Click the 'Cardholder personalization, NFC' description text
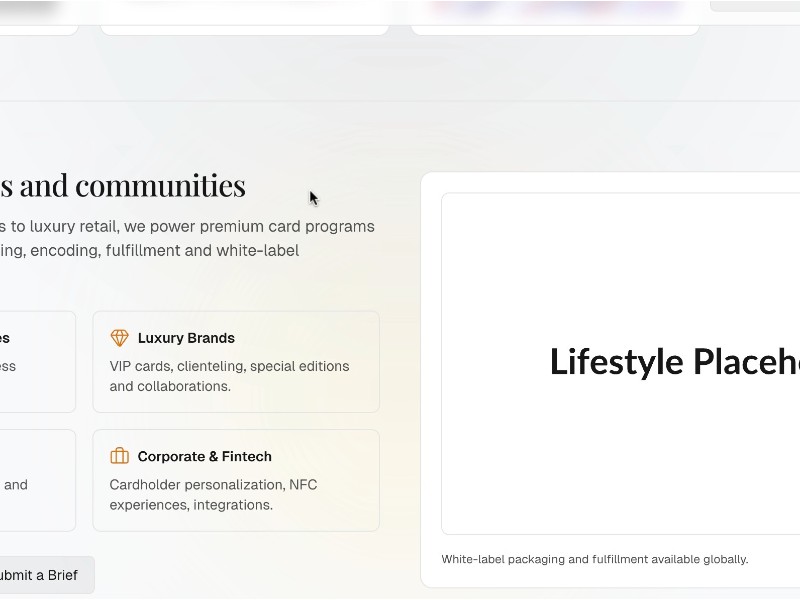The width and height of the screenshot is (800, 600). 213,494
